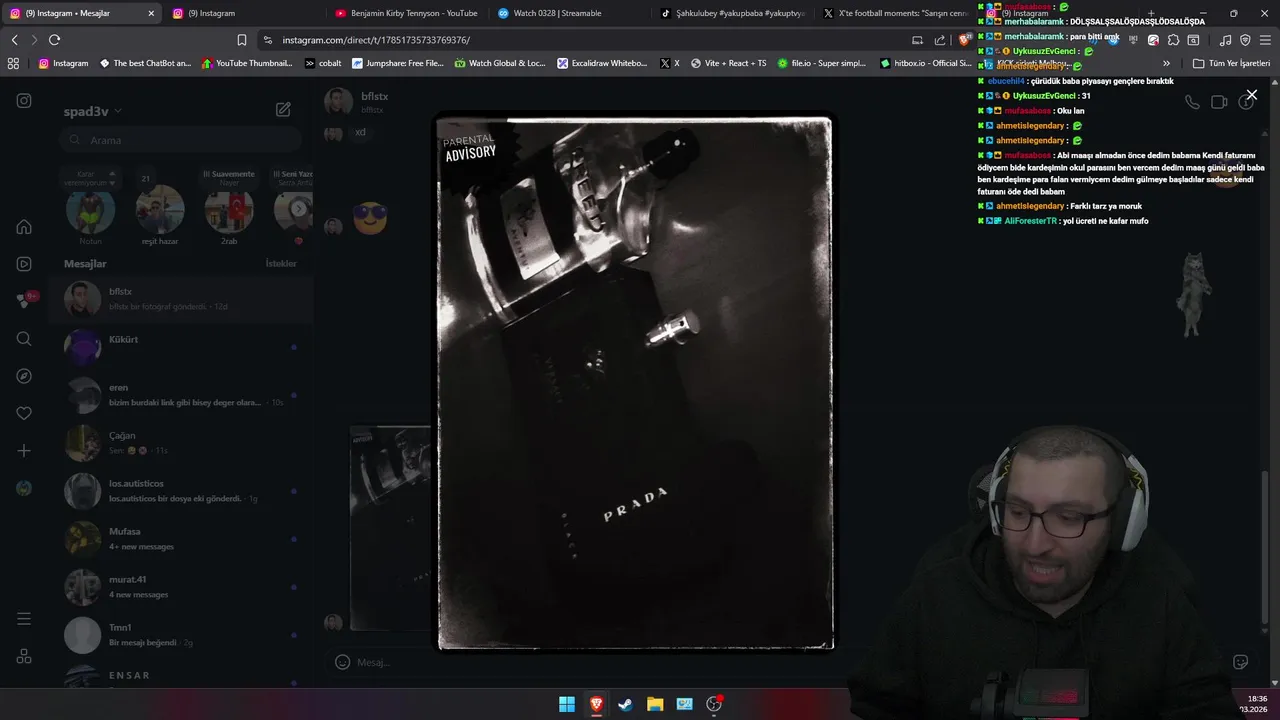1280x720 pixels.
Task: Expand hidden bookmarks chevron
Action: (x=1166, y=63)
